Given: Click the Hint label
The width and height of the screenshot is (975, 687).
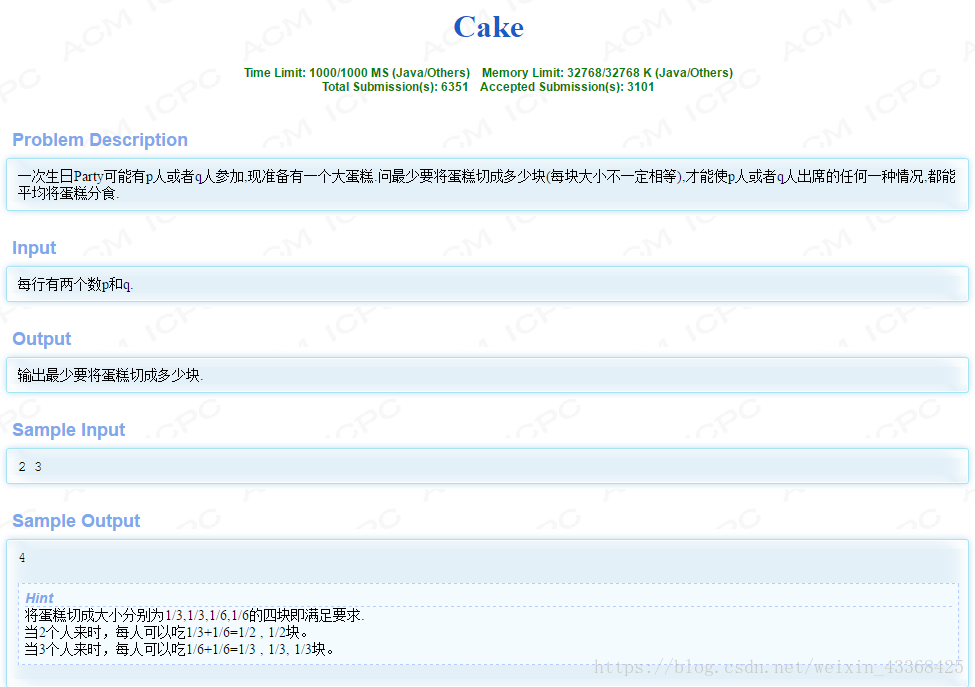Looking at the screenshot, I should (40, 598).
